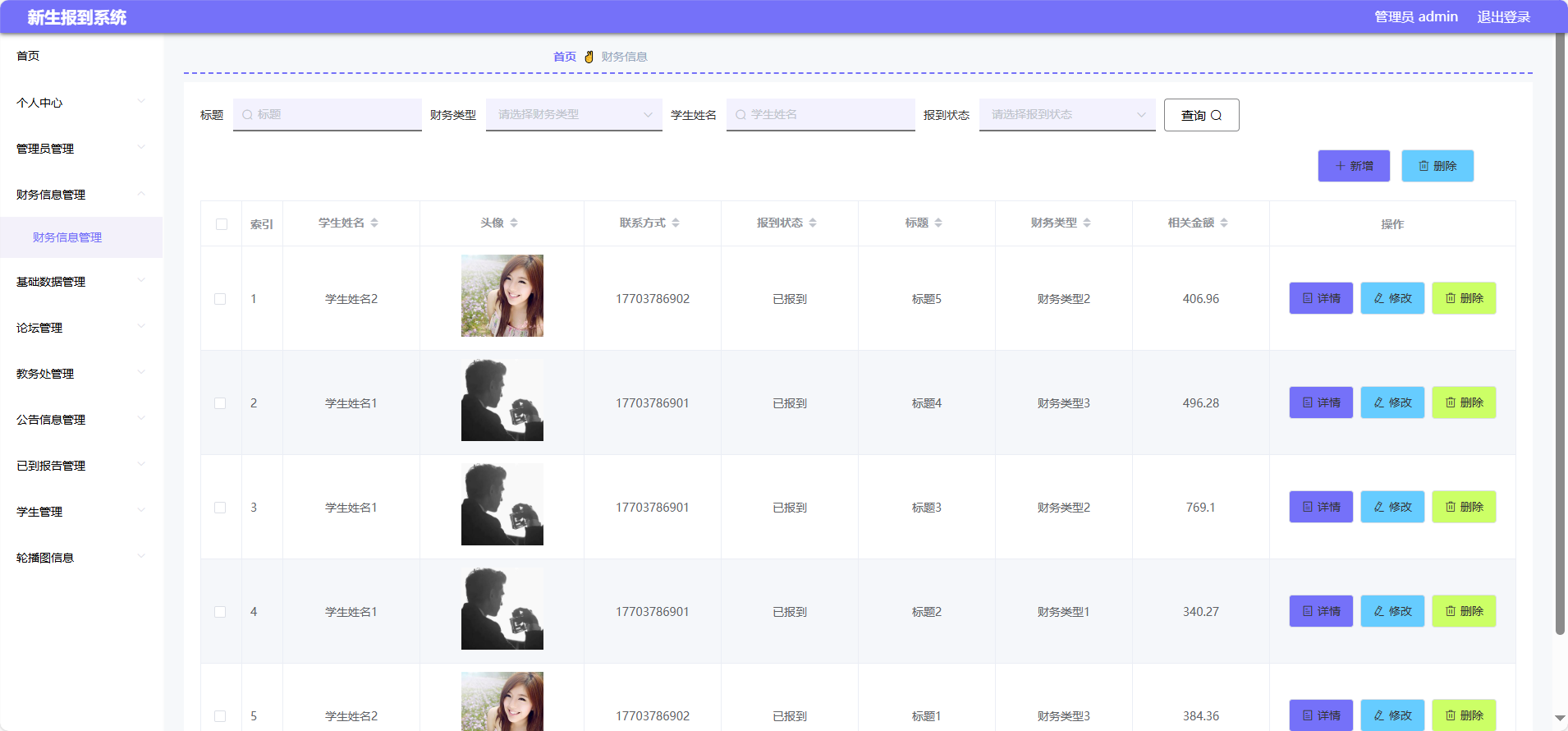
Task: Check the checkbox for row index 1
Action: (220, 299)
